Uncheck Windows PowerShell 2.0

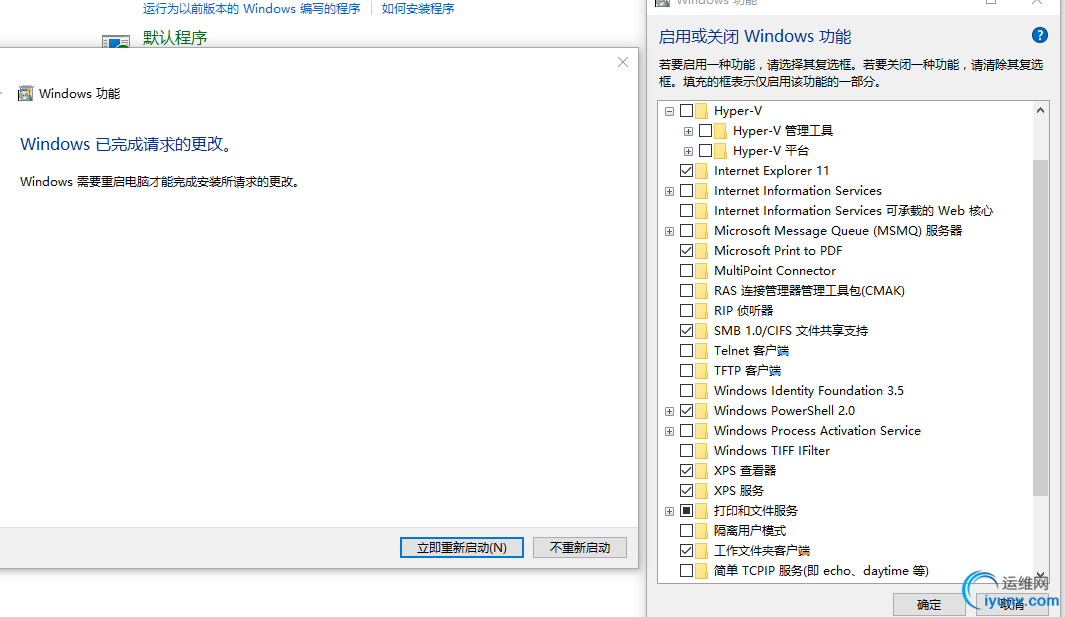coord(687,410)
